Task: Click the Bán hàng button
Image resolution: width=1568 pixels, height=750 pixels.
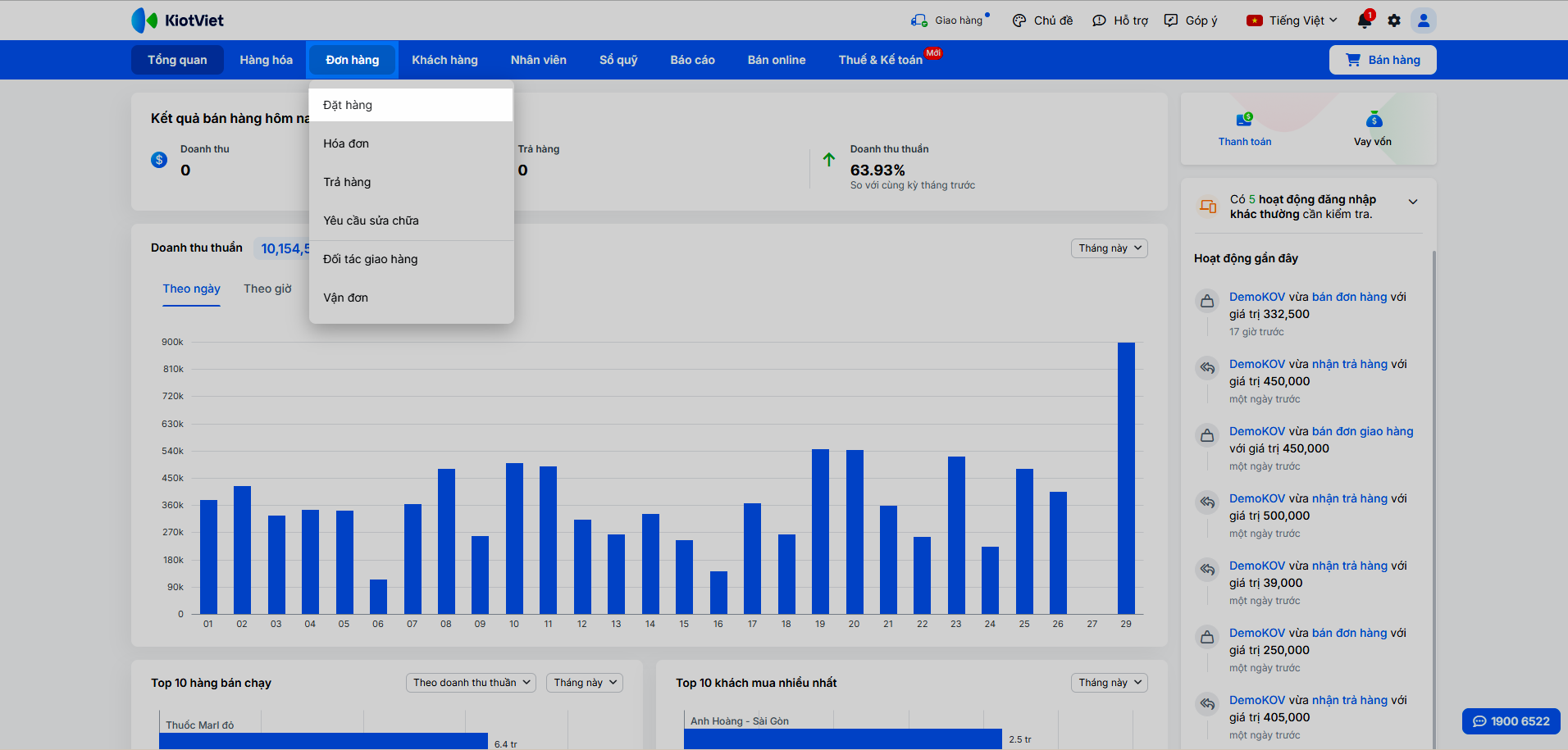Action: (1383, 60)
